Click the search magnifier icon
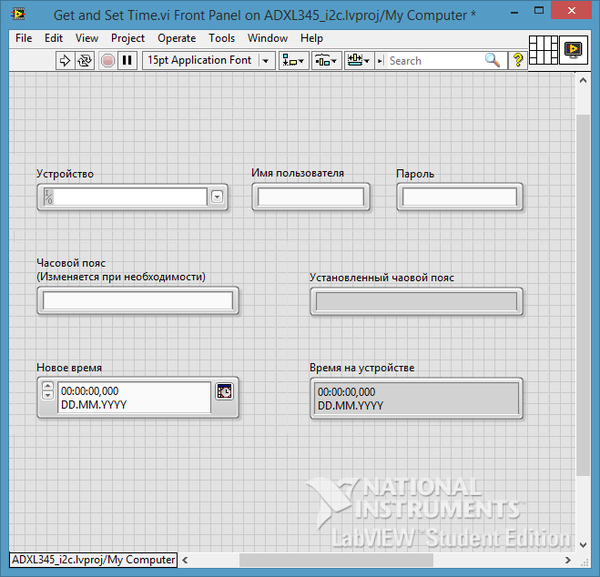The image size is (600, 577). pos(492,60)
